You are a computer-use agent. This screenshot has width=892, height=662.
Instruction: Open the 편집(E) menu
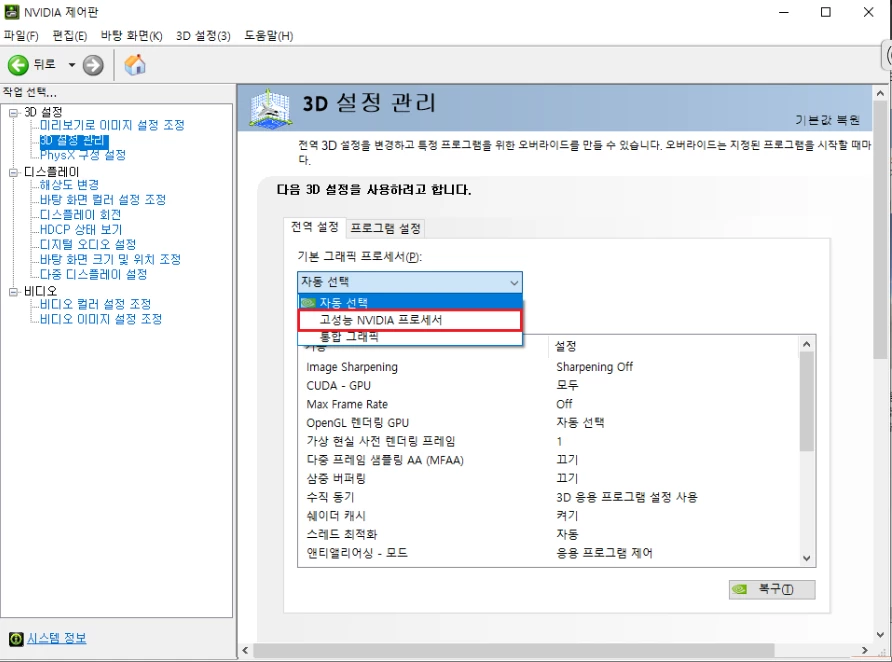click(x=69, y=36)
